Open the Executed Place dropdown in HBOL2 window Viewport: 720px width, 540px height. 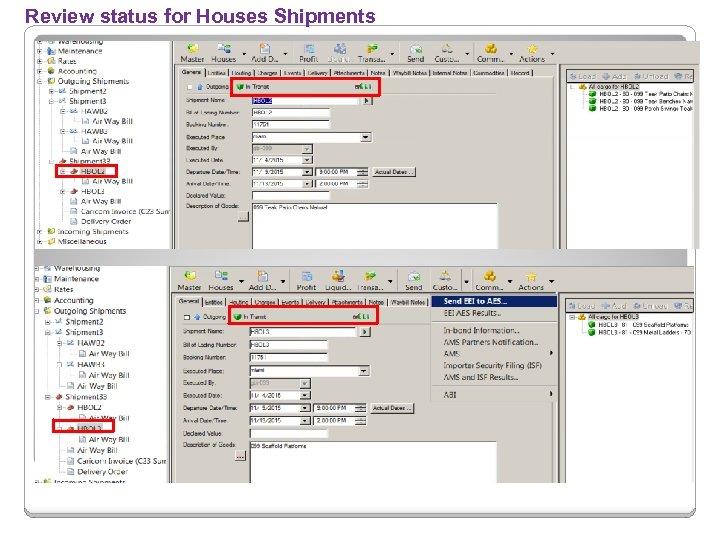(366, 137)
